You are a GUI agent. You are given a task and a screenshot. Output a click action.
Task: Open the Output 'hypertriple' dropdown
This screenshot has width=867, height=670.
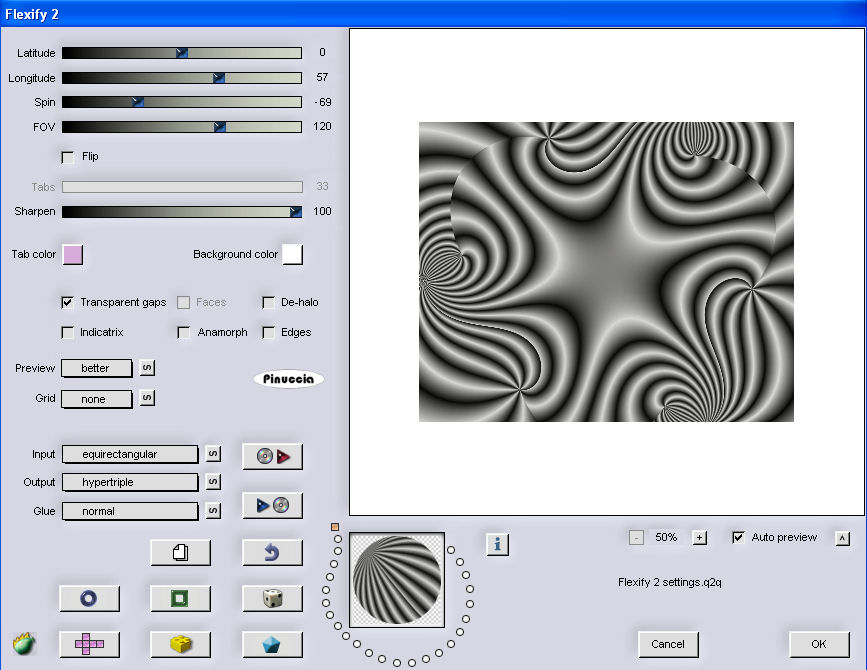pyautogui.click(x=130, y=482)
